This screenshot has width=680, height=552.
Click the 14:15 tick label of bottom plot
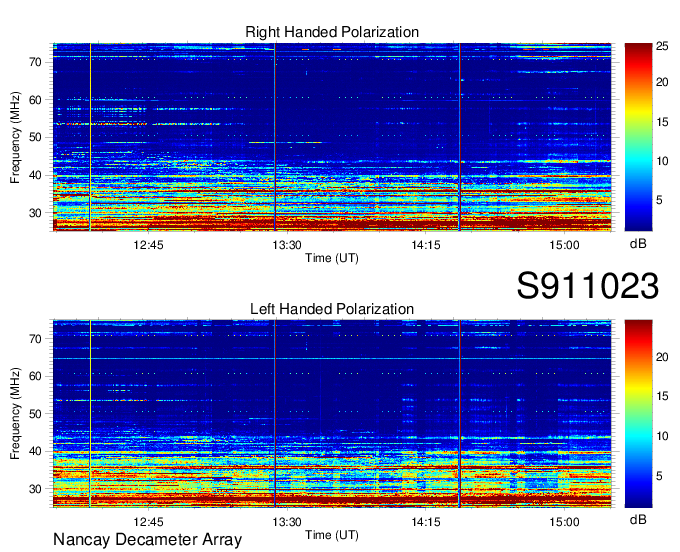[x=425, y=522]
